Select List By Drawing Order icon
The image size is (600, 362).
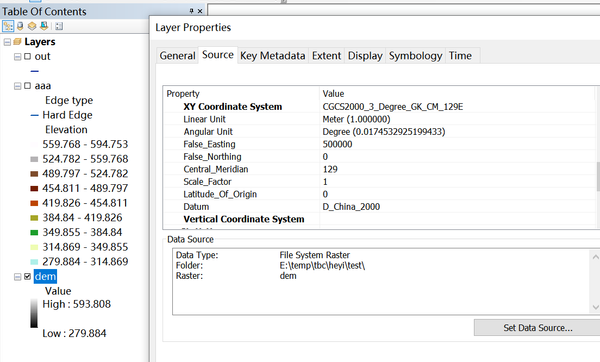8,26
